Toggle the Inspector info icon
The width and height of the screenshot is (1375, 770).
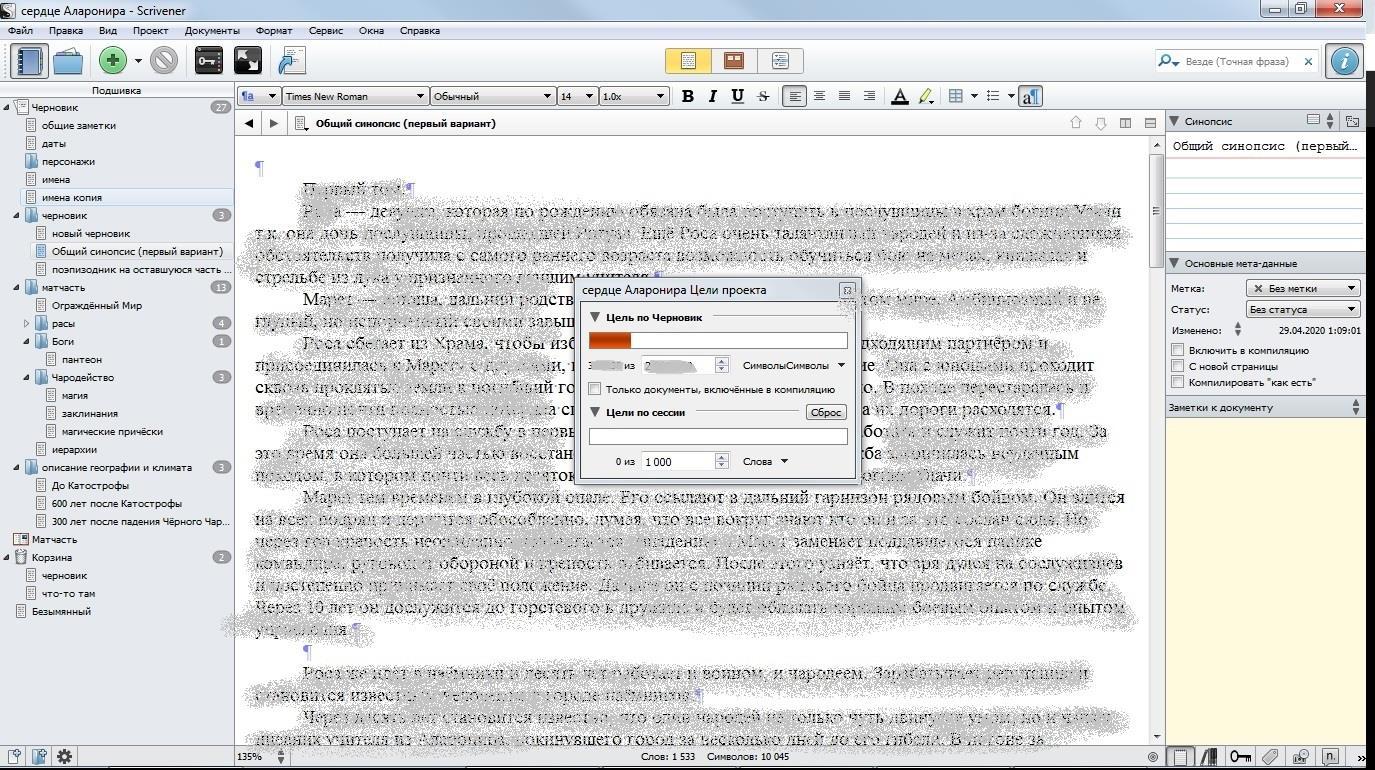point(1344,61)
